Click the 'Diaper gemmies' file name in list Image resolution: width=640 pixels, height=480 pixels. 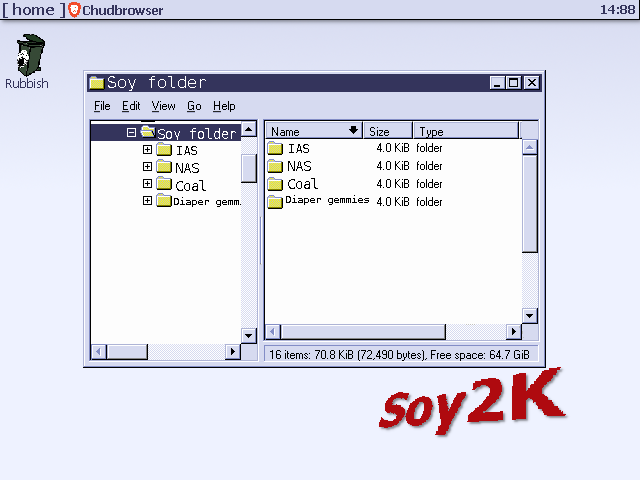pyautogui.click(x=327, y=200)
